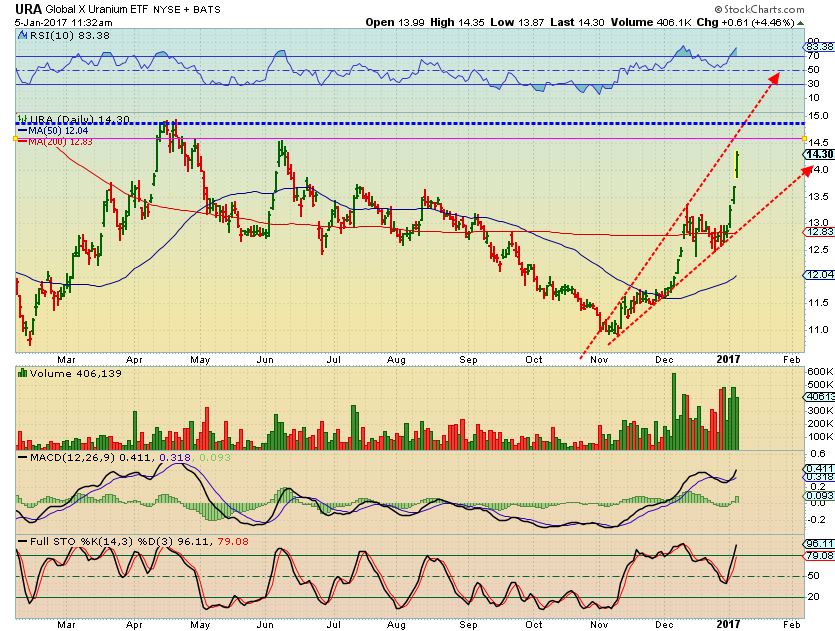Click the 5-Jan-2017 11:32am timestamp

click(x=63, y=22)
